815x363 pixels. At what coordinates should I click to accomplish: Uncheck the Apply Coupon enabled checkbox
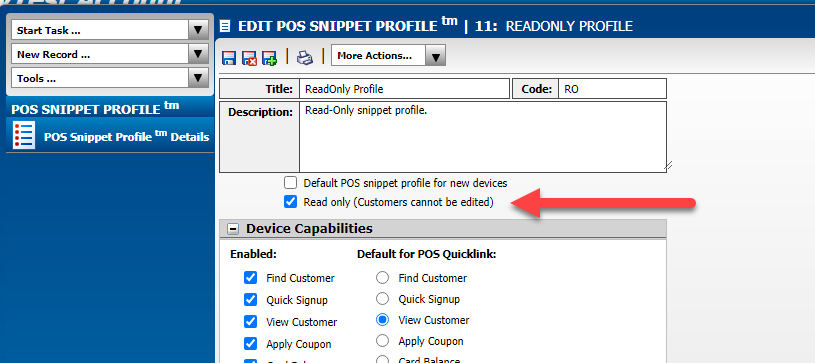251,343
